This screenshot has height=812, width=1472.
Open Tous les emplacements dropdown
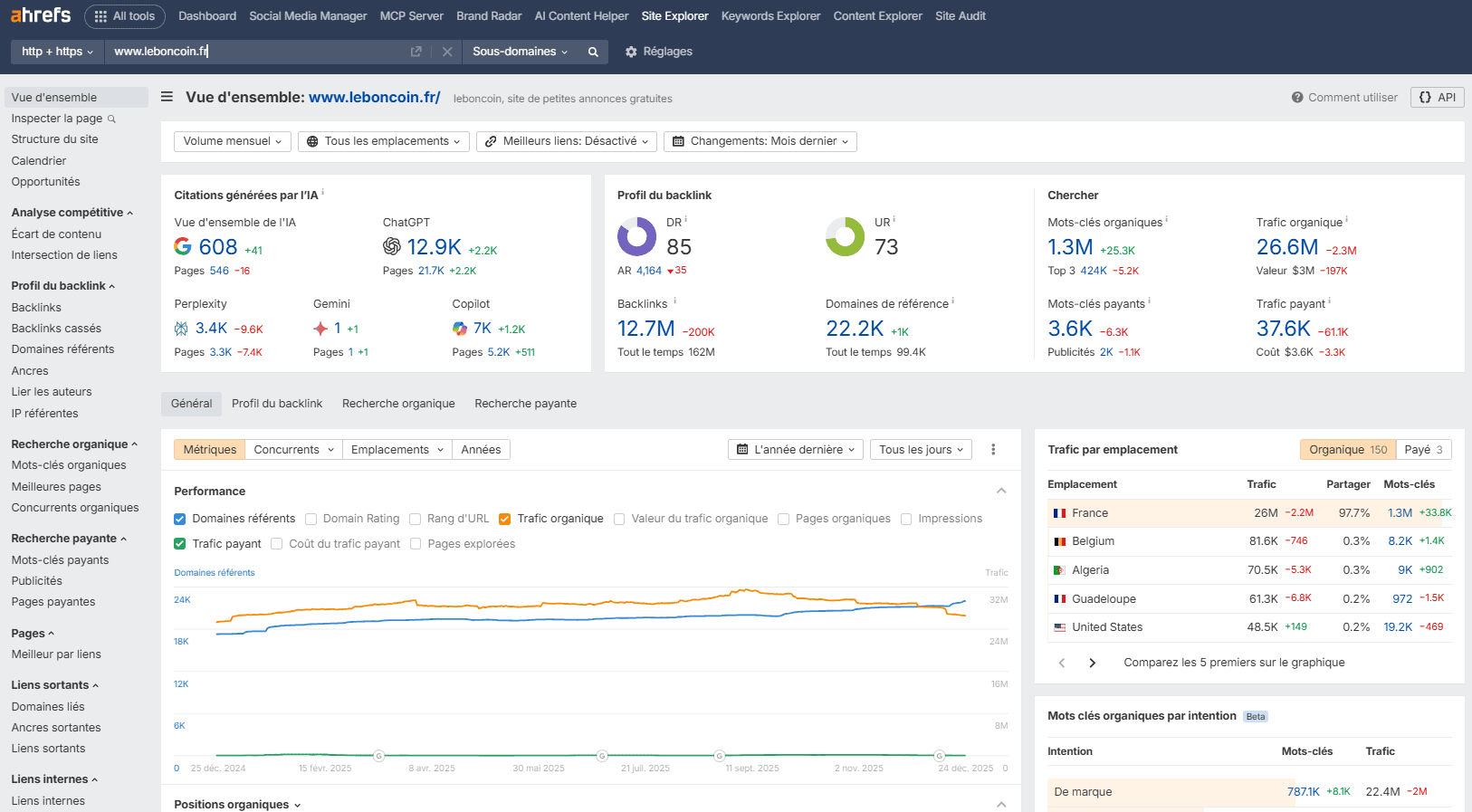click(x=384, y=141)
